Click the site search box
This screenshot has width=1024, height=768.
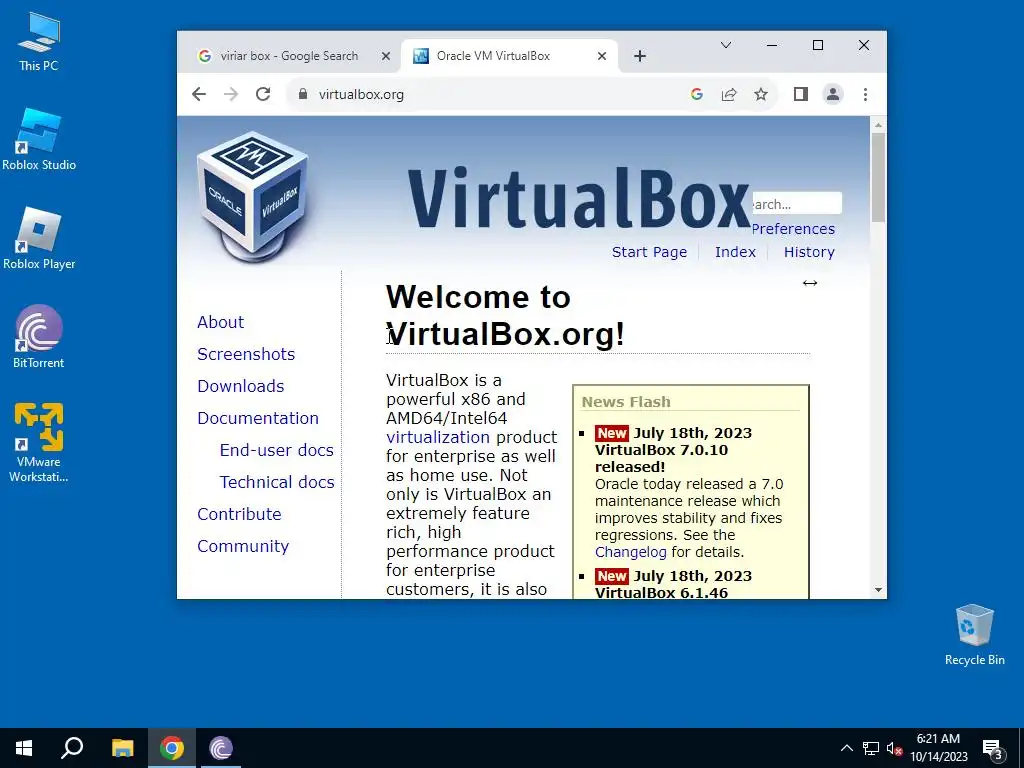click(797, 204)
